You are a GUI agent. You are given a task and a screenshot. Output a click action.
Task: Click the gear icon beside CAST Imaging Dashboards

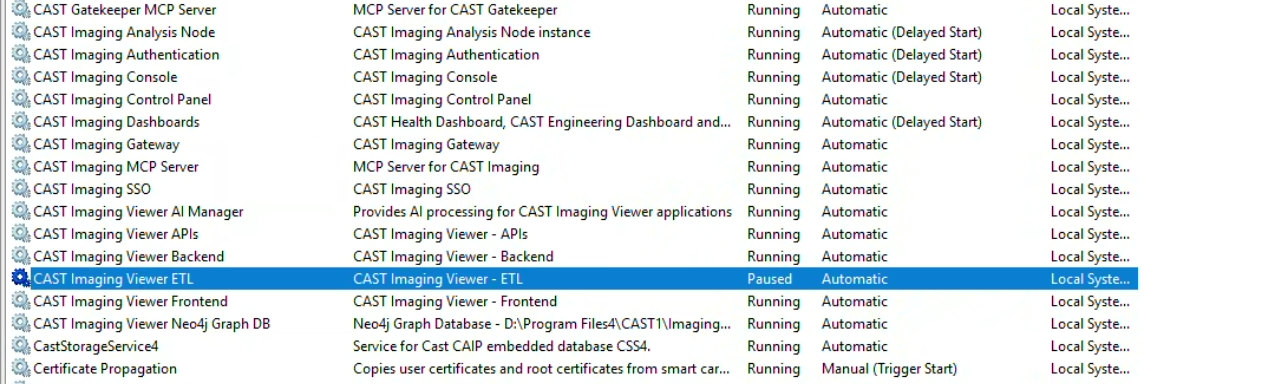click(x=20, y=122)
